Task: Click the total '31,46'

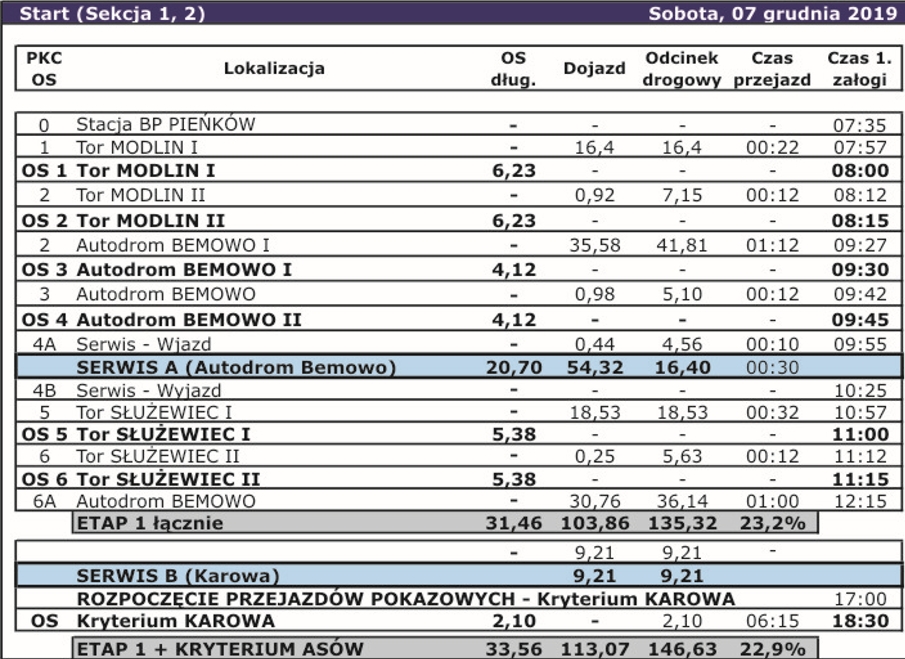Action: [x=514, y=523]
